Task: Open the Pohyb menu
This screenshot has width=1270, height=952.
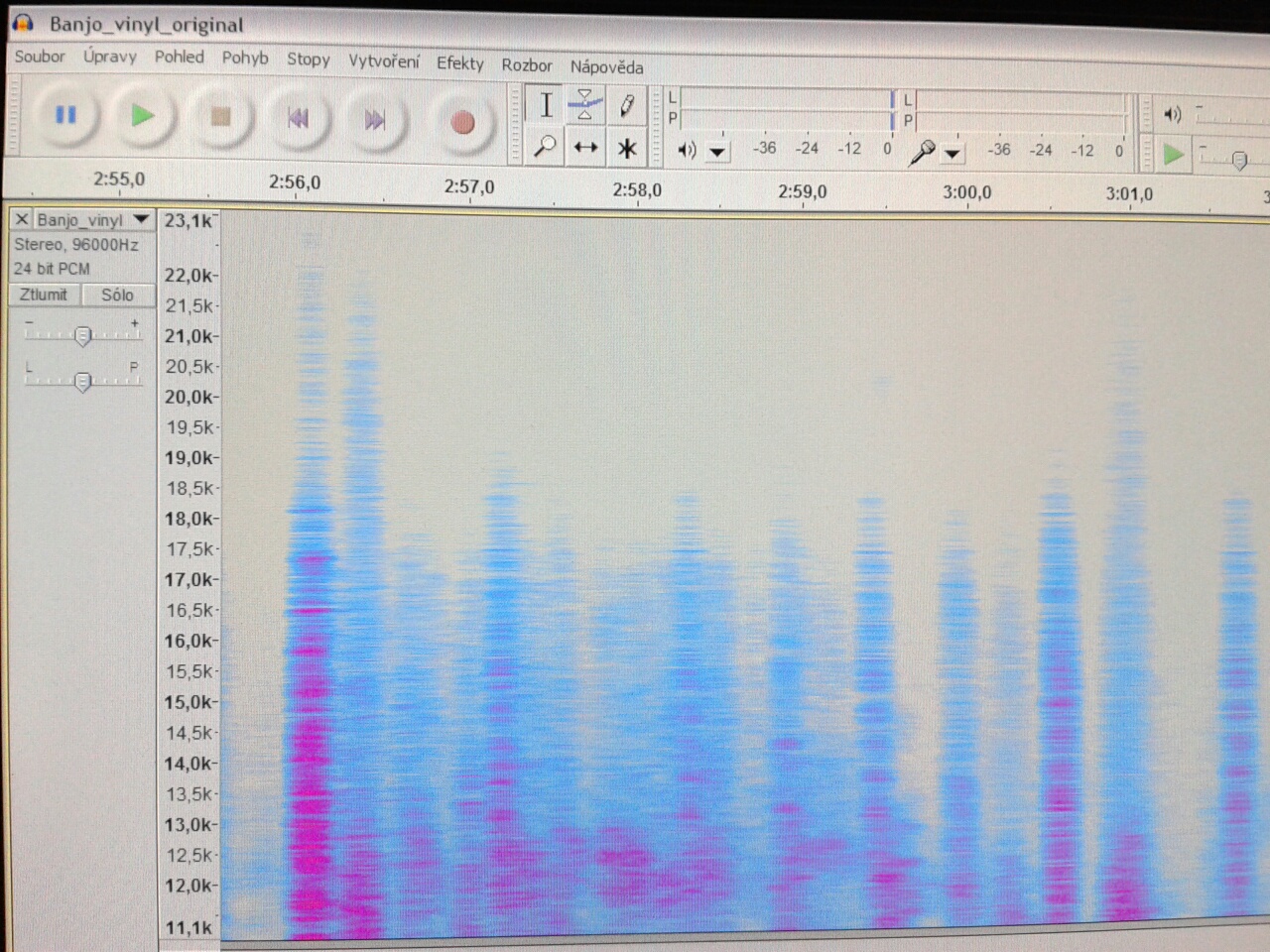Action: (x=245, y=58)
